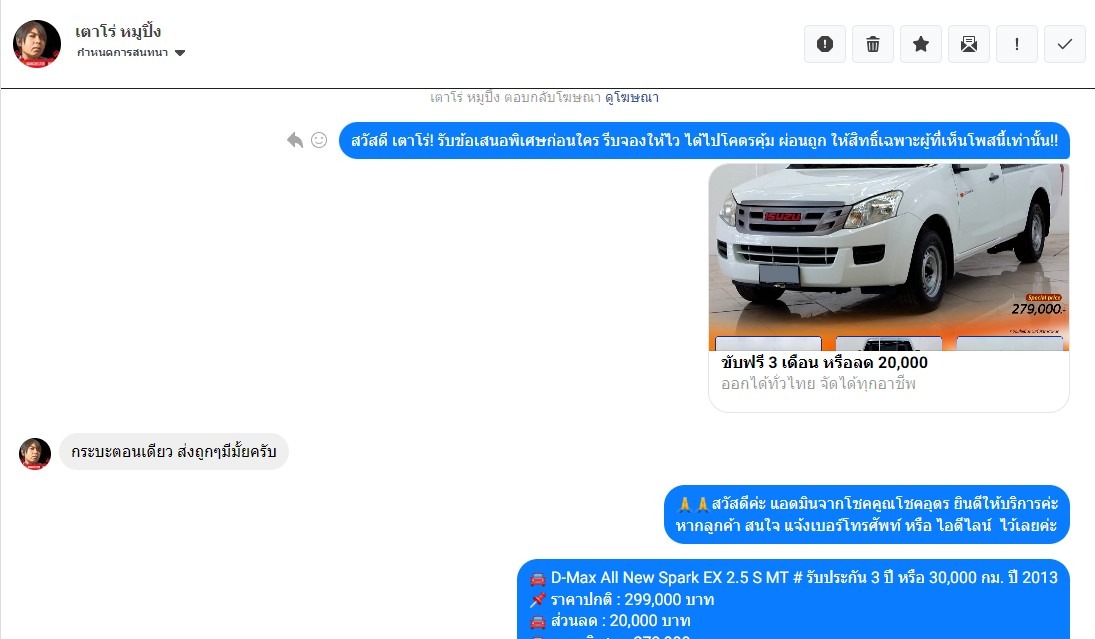Select customer message กระบะตอนเดียว ส่งถูกๆมีมั้ยครับ

pos(174,452)
